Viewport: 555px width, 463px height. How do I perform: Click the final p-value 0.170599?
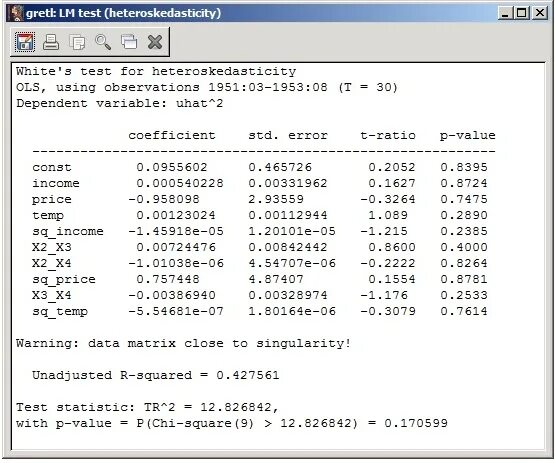point(416,423)
